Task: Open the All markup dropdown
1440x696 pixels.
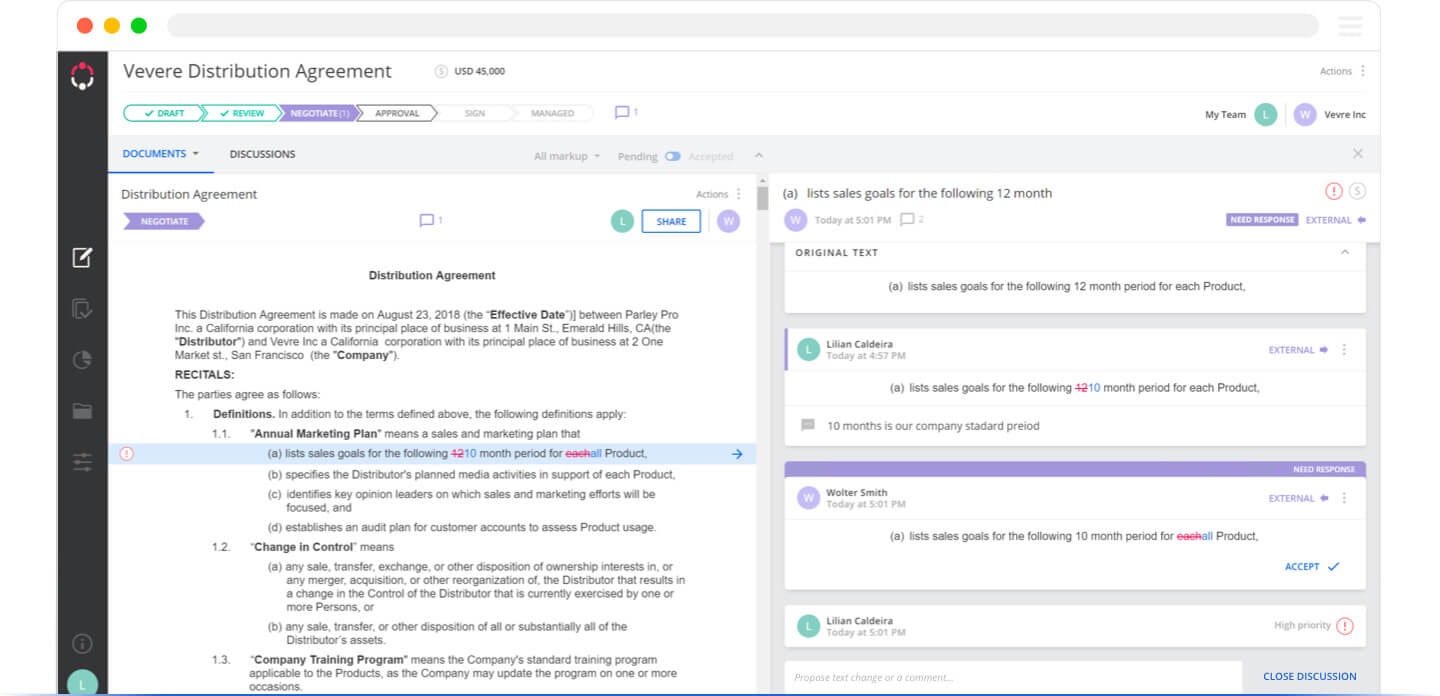Action: [567, 156]
